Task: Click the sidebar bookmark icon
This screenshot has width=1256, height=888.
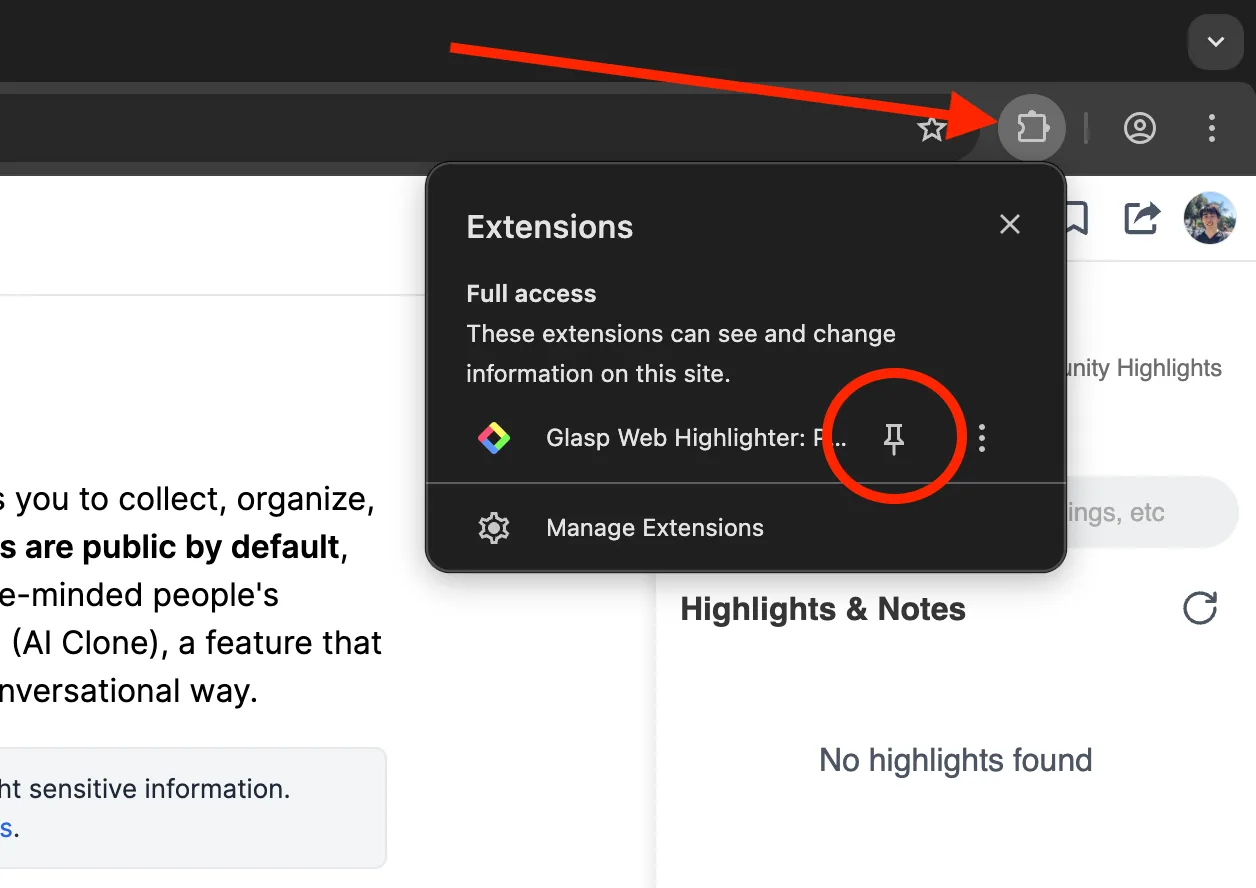Action: click(1076, 217)
